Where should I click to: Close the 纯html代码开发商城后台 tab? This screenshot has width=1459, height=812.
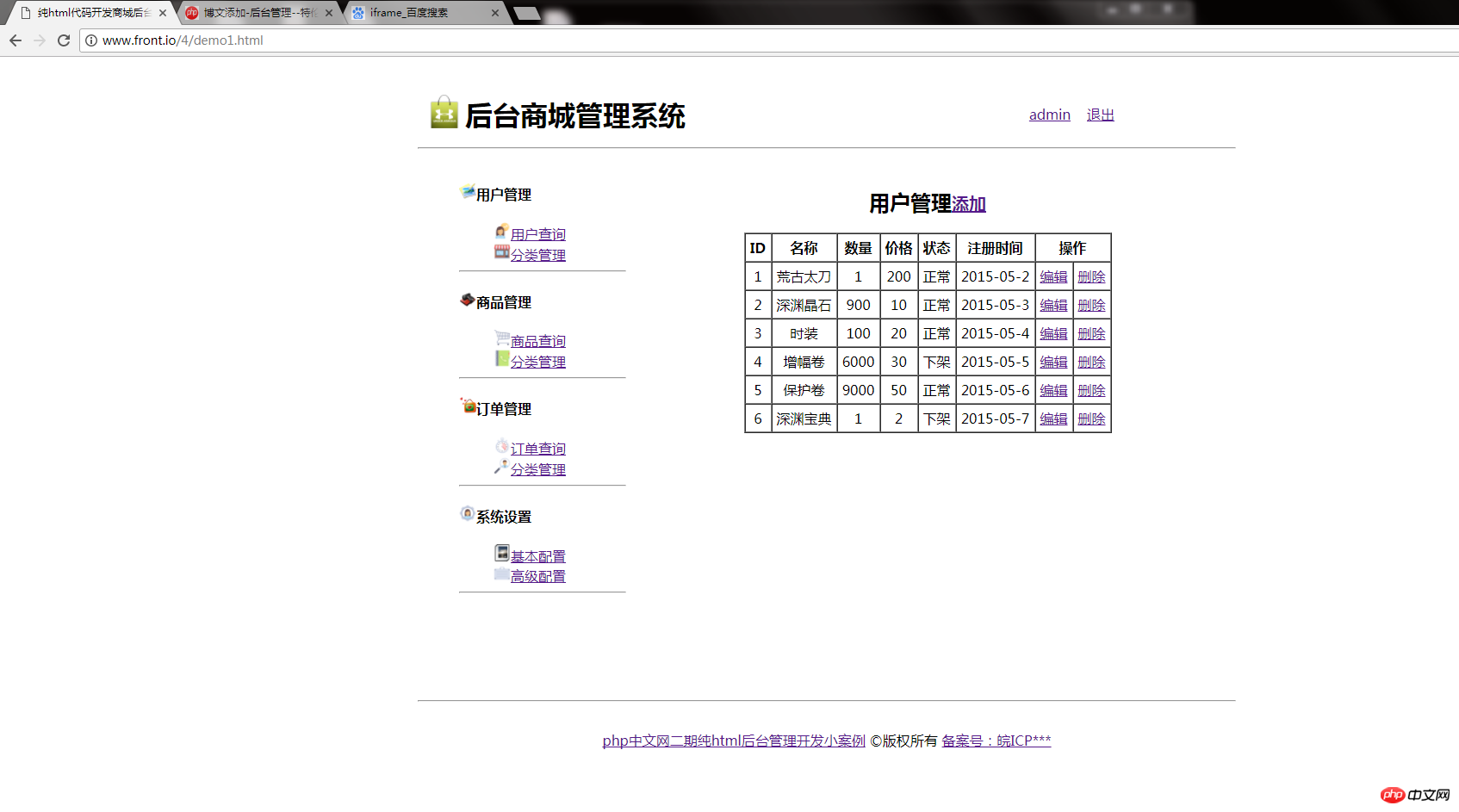163,13
